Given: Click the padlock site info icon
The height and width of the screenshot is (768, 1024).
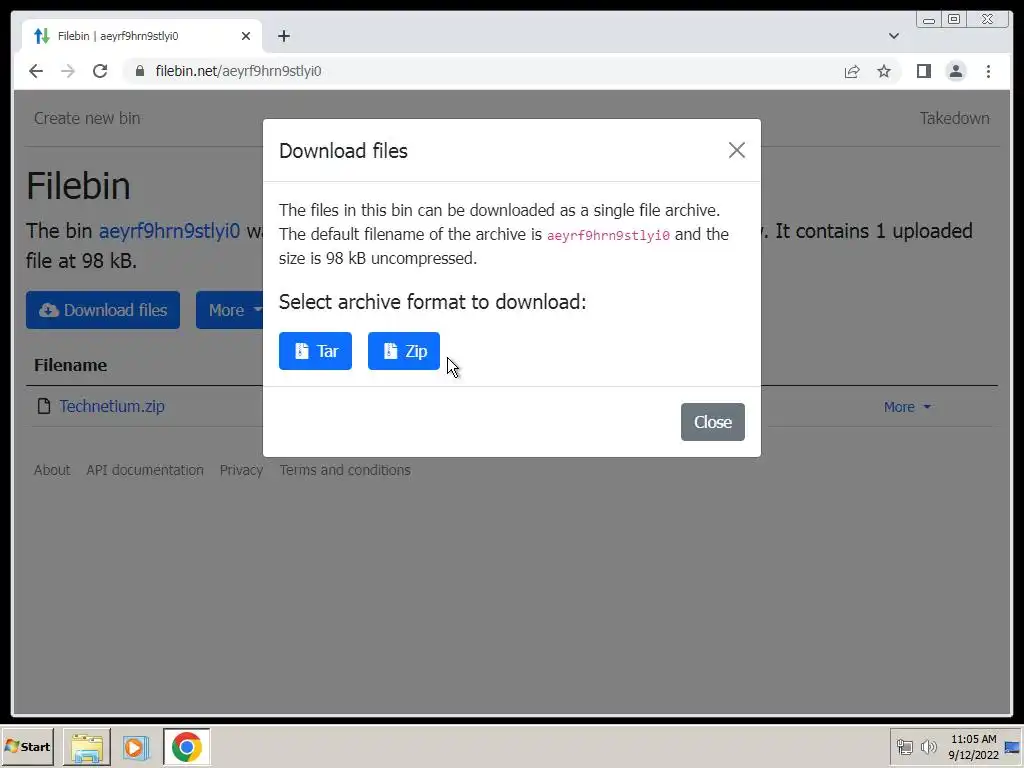Looking at the screenshot, I should [x=139, y=71].
